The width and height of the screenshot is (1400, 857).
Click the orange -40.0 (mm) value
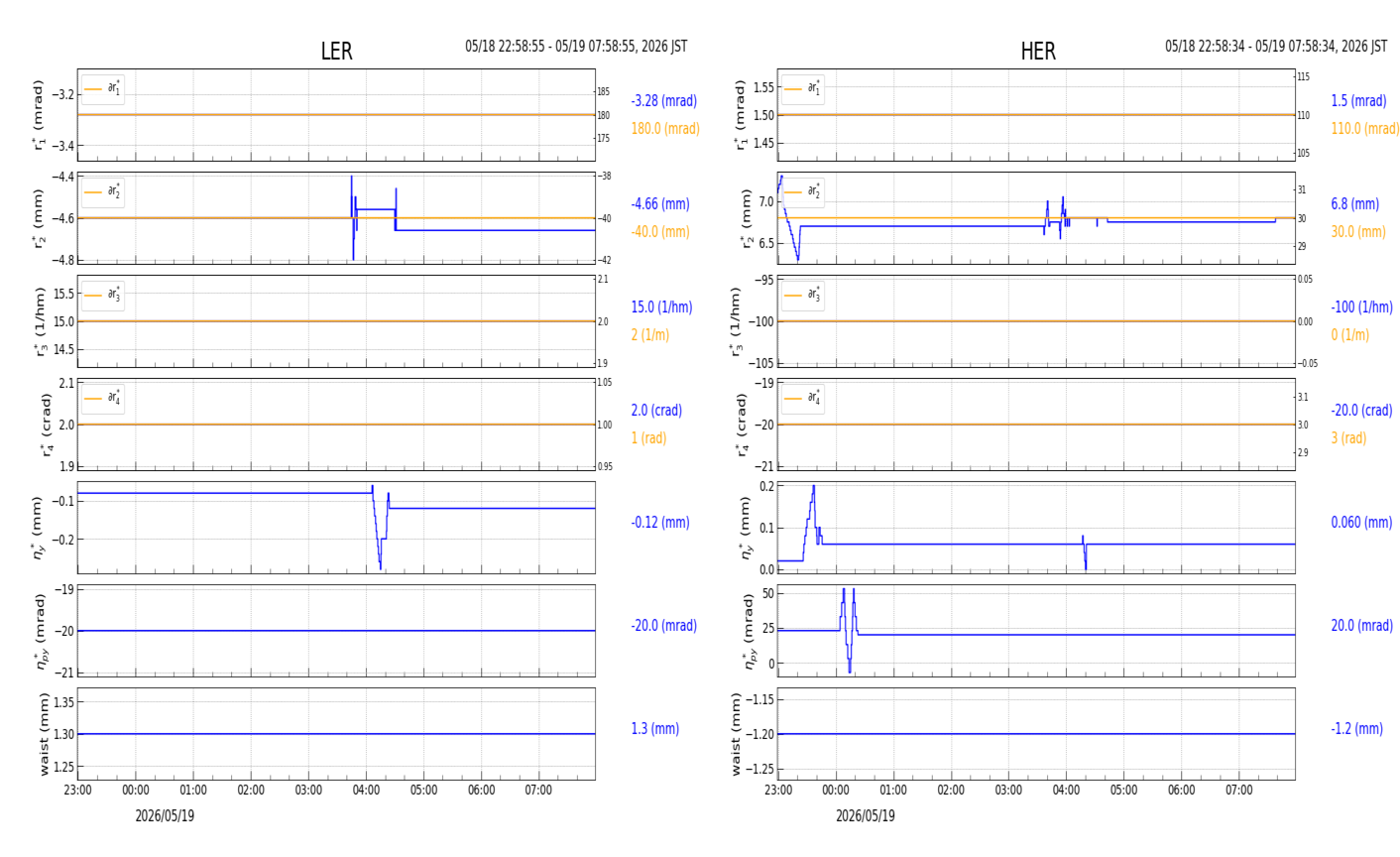[x=660, y=232]
